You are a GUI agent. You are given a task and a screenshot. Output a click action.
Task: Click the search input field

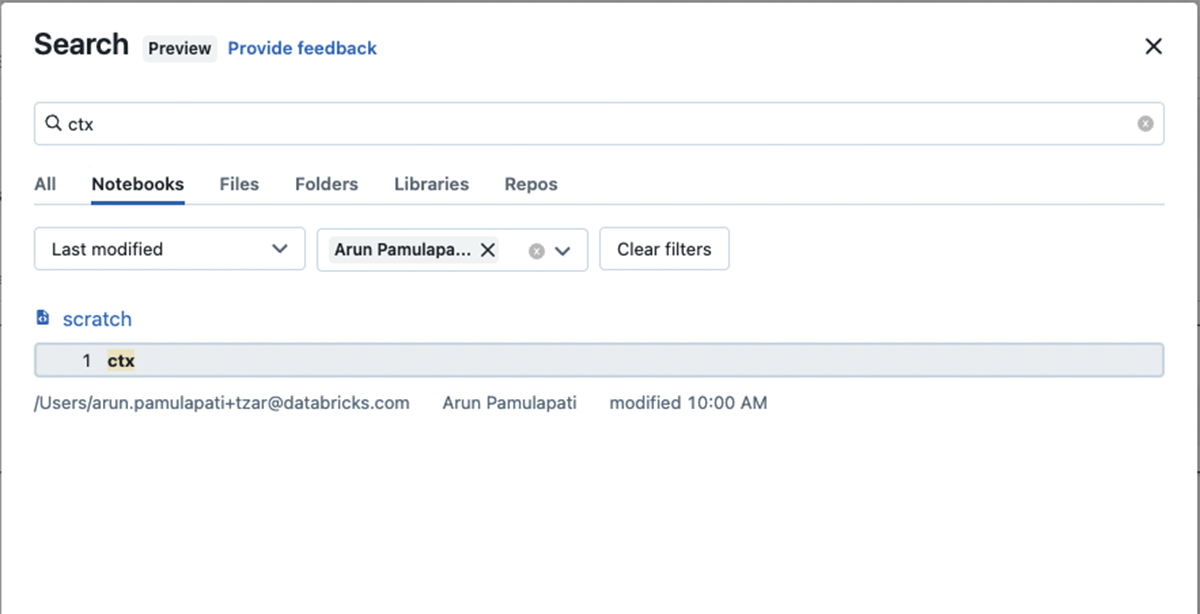click(x=600, y=124)
